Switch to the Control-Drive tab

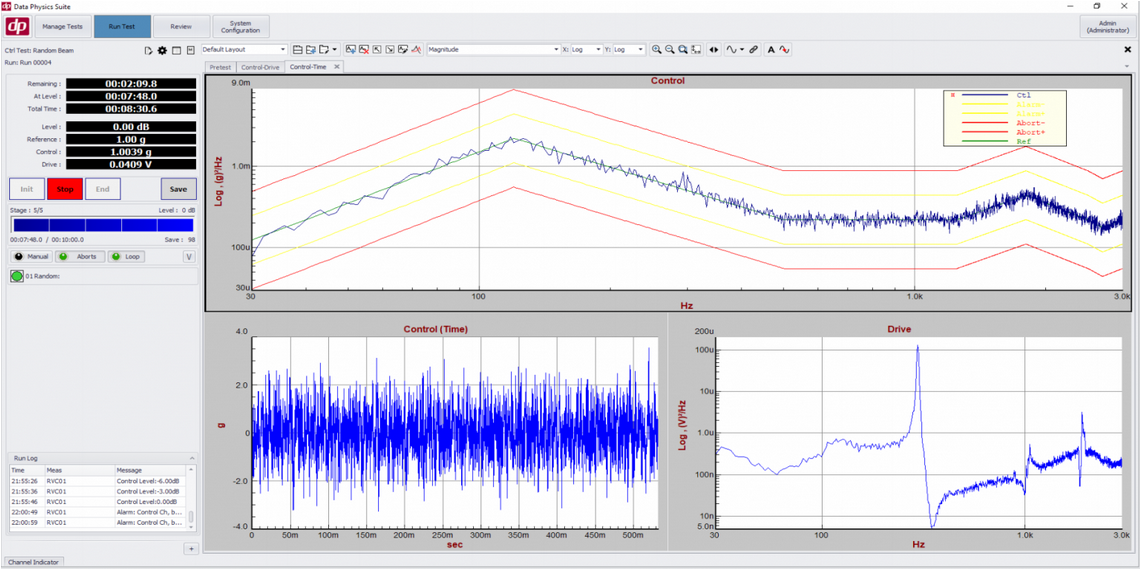pyautogui.click(x=260, y=67)
